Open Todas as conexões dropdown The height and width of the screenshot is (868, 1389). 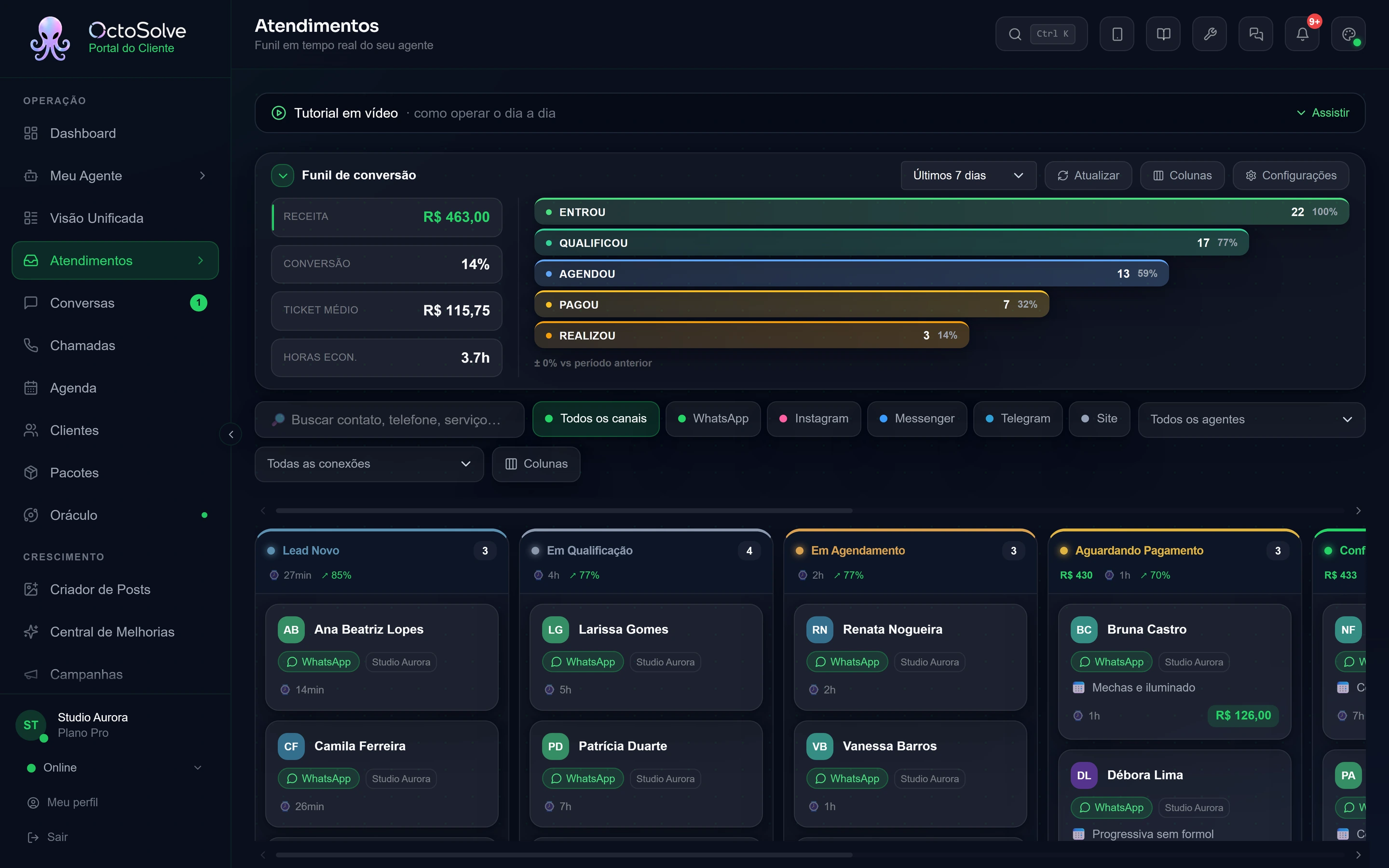[x=369, y=464]
